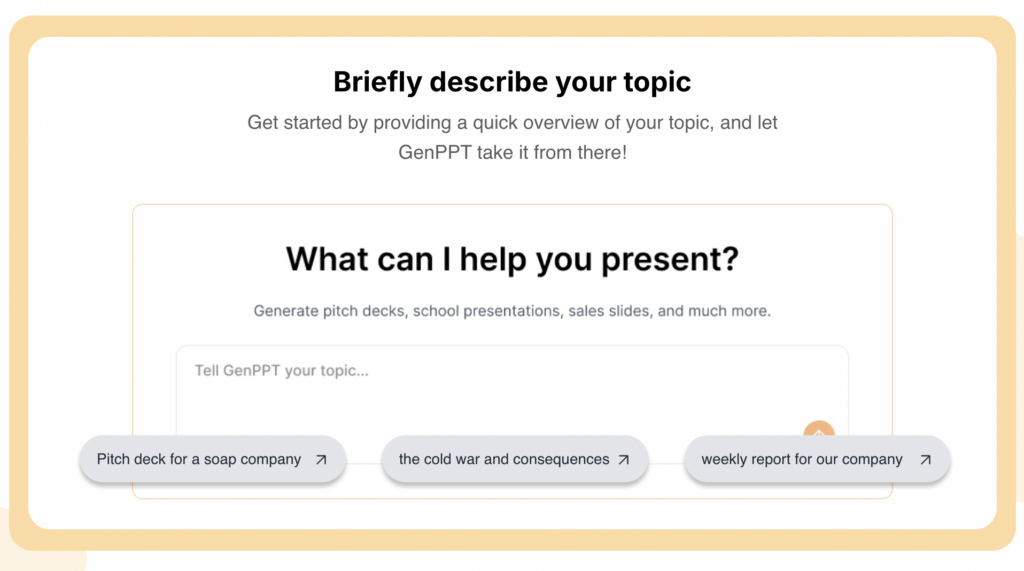This screenshot has height=571, width=1024.
Task: Click the 'Generate pitch decks, school presentations' subtitle
Action: [x=512, y=311]
